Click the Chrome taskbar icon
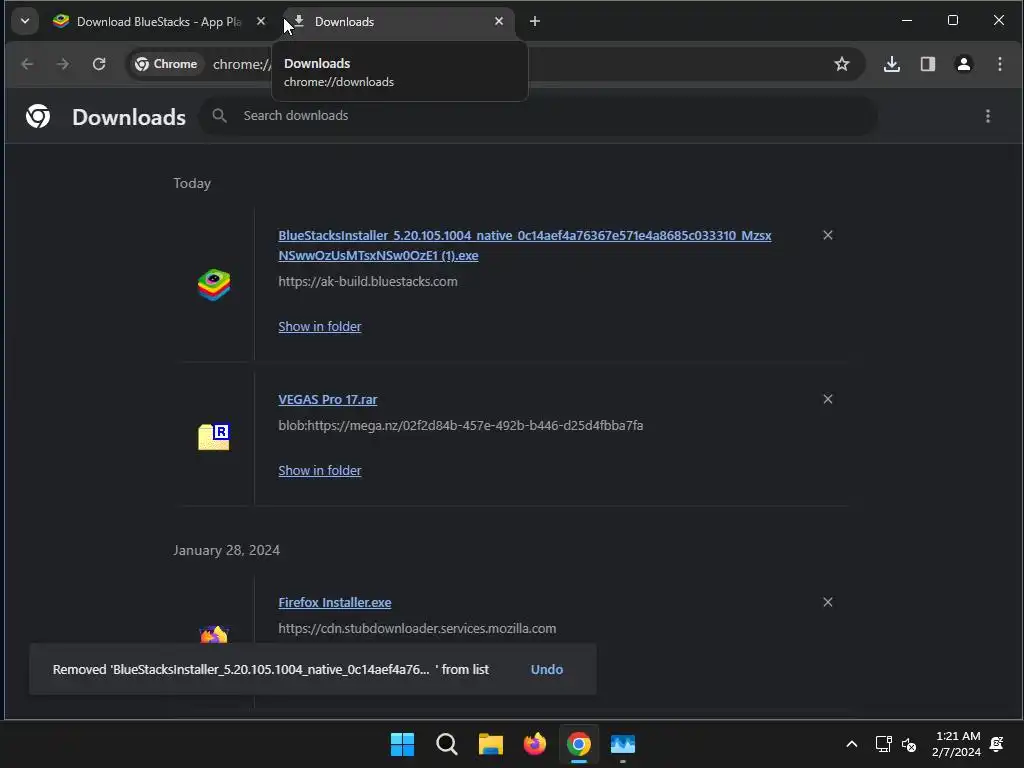This screenshot has width=1024, height=768. click(579, 744)
